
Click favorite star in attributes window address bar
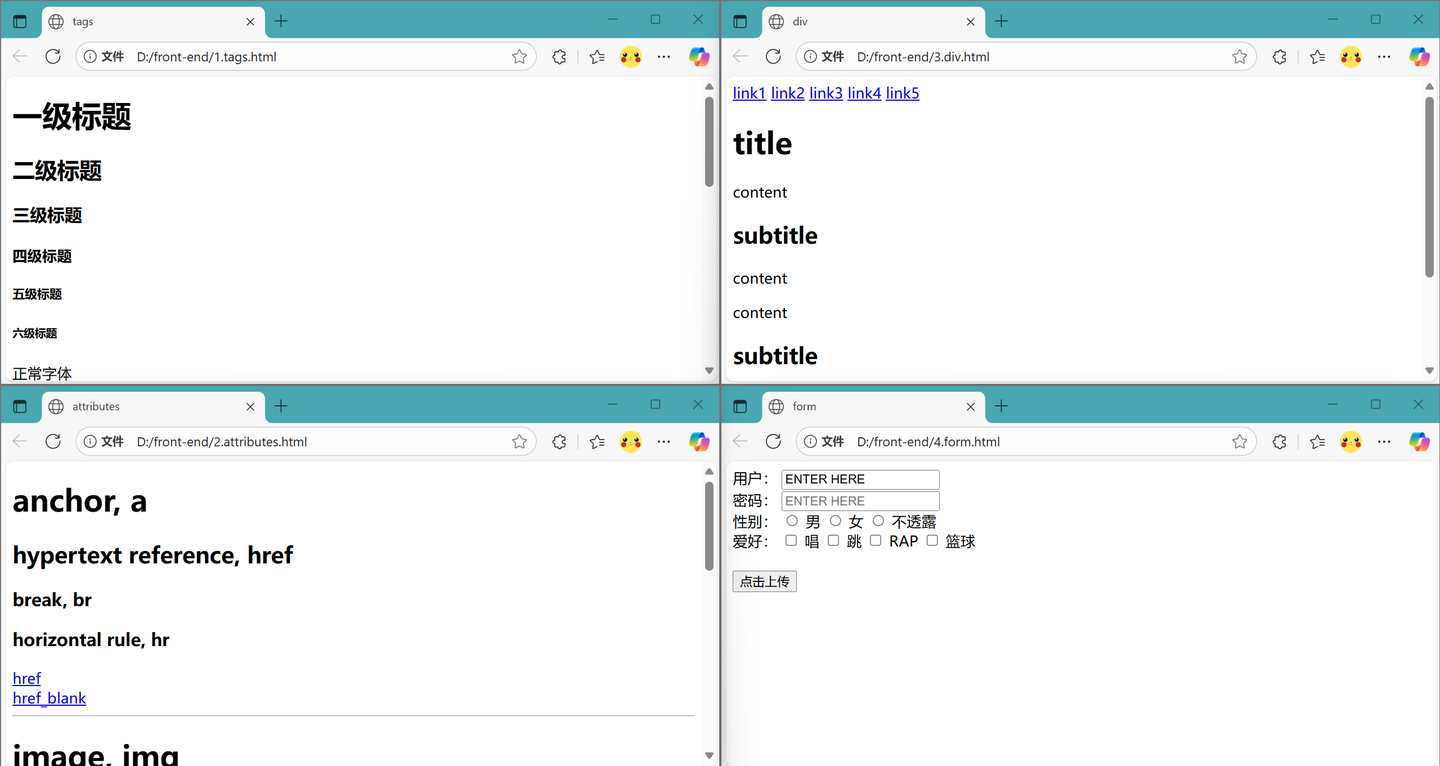pos(519,442)
